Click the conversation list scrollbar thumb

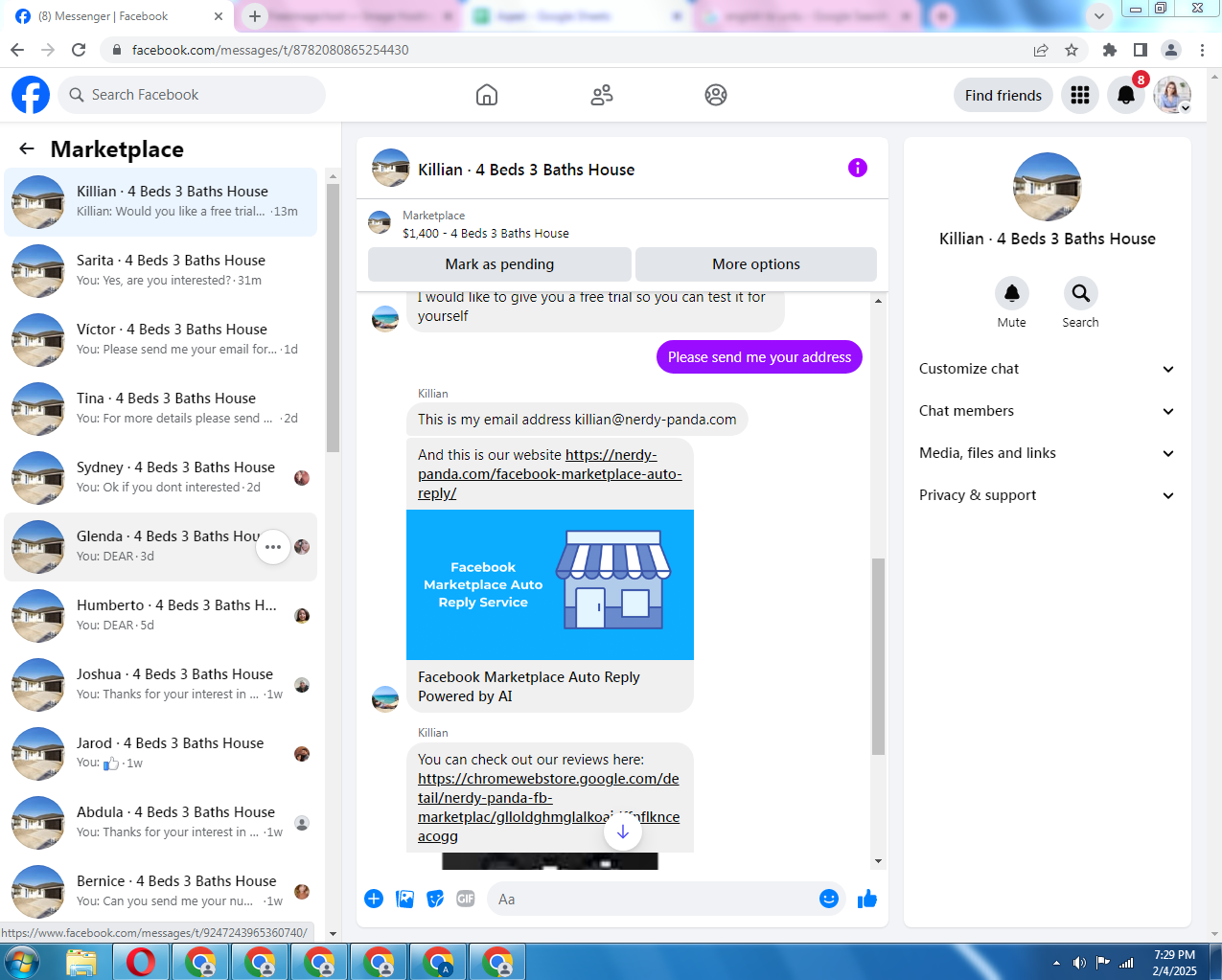(x=333, y=318)
